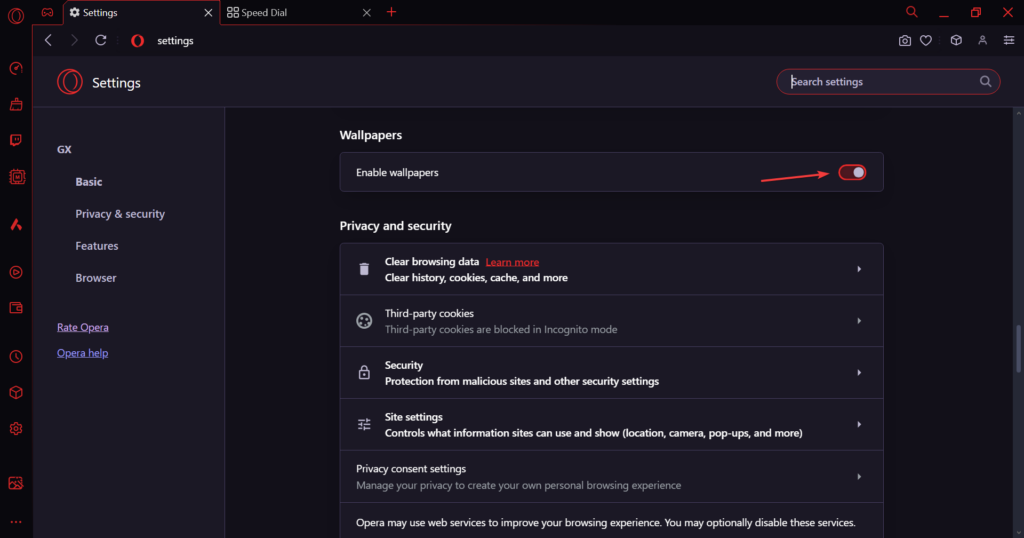Open the Site settings row arrow
1024x538 pixels.
tap(859, 424)
